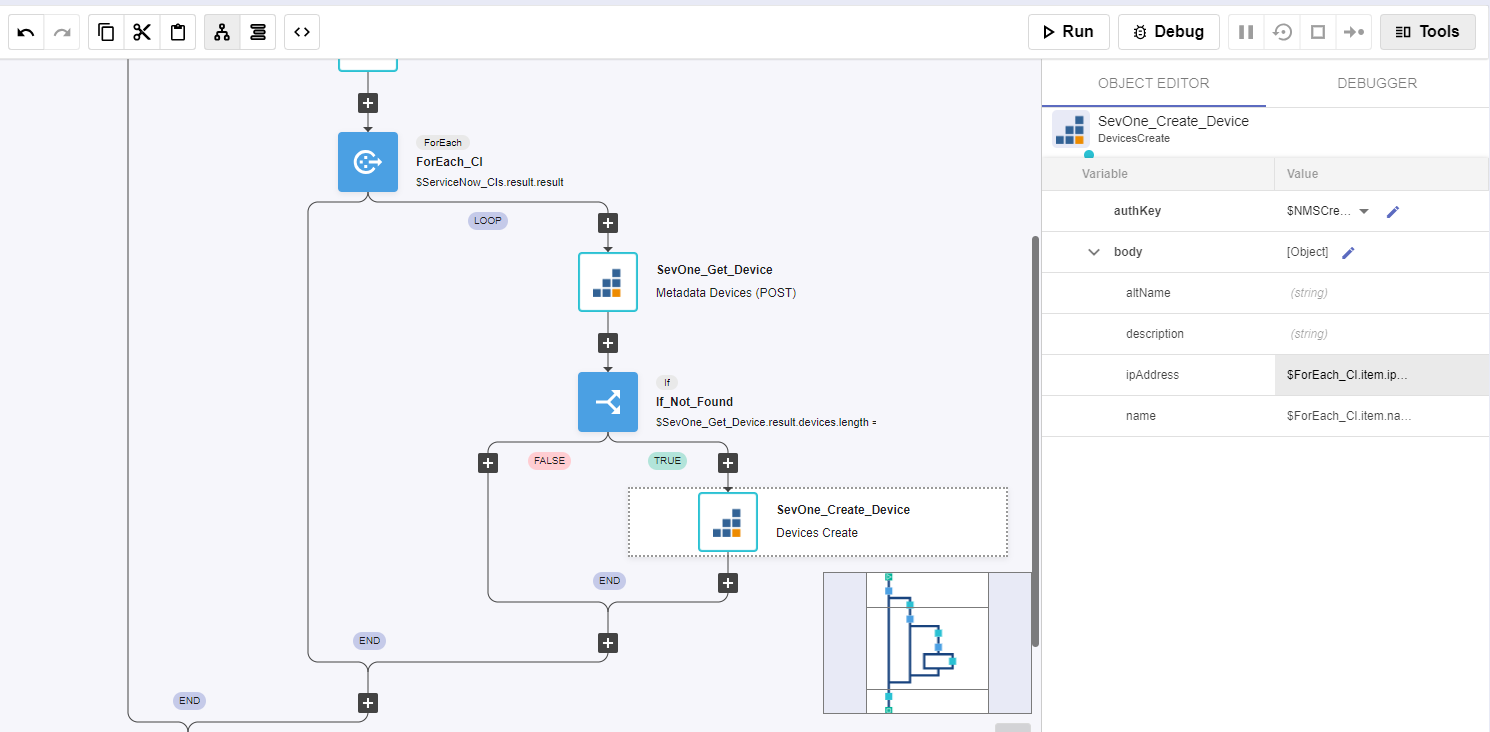Click the stop debugger icon
The image size is (1490, 732).
[x=1318, y=32]
